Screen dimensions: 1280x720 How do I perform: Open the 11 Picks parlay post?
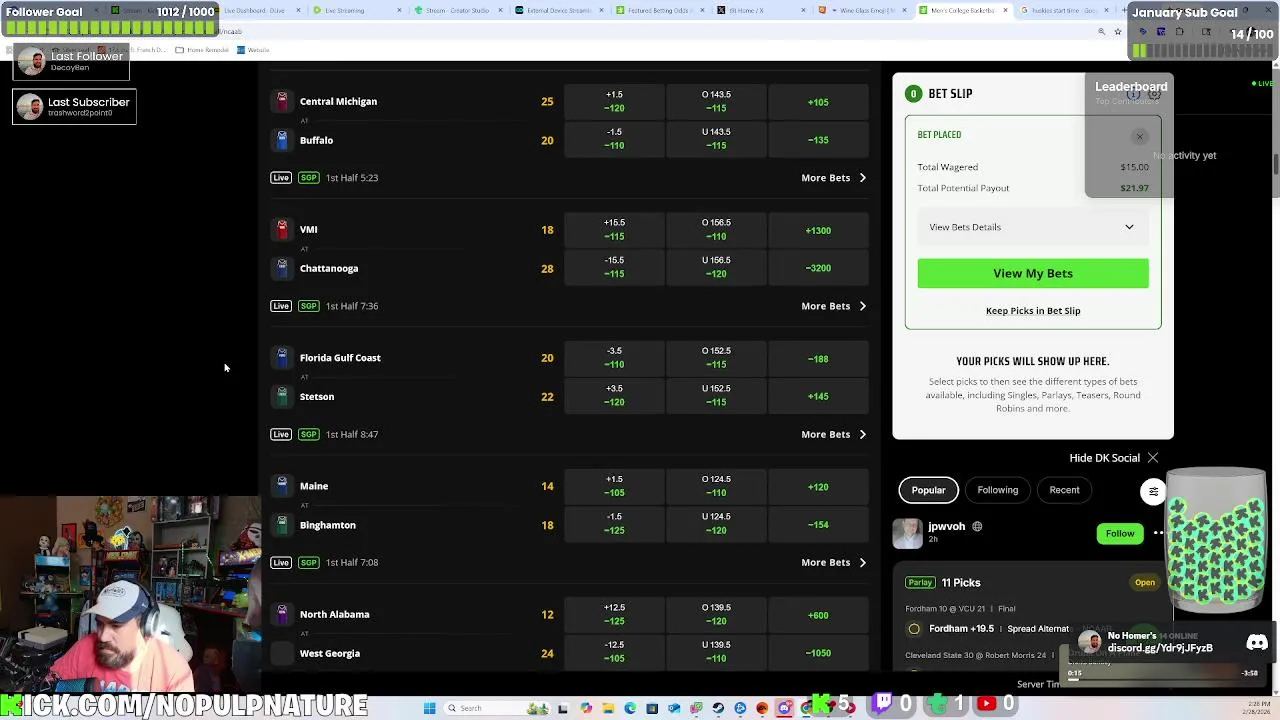[960, 583]
